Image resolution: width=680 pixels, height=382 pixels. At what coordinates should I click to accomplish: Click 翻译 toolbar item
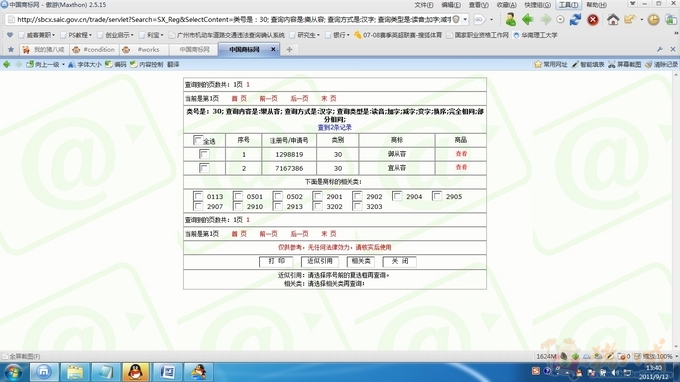(173, 65)
